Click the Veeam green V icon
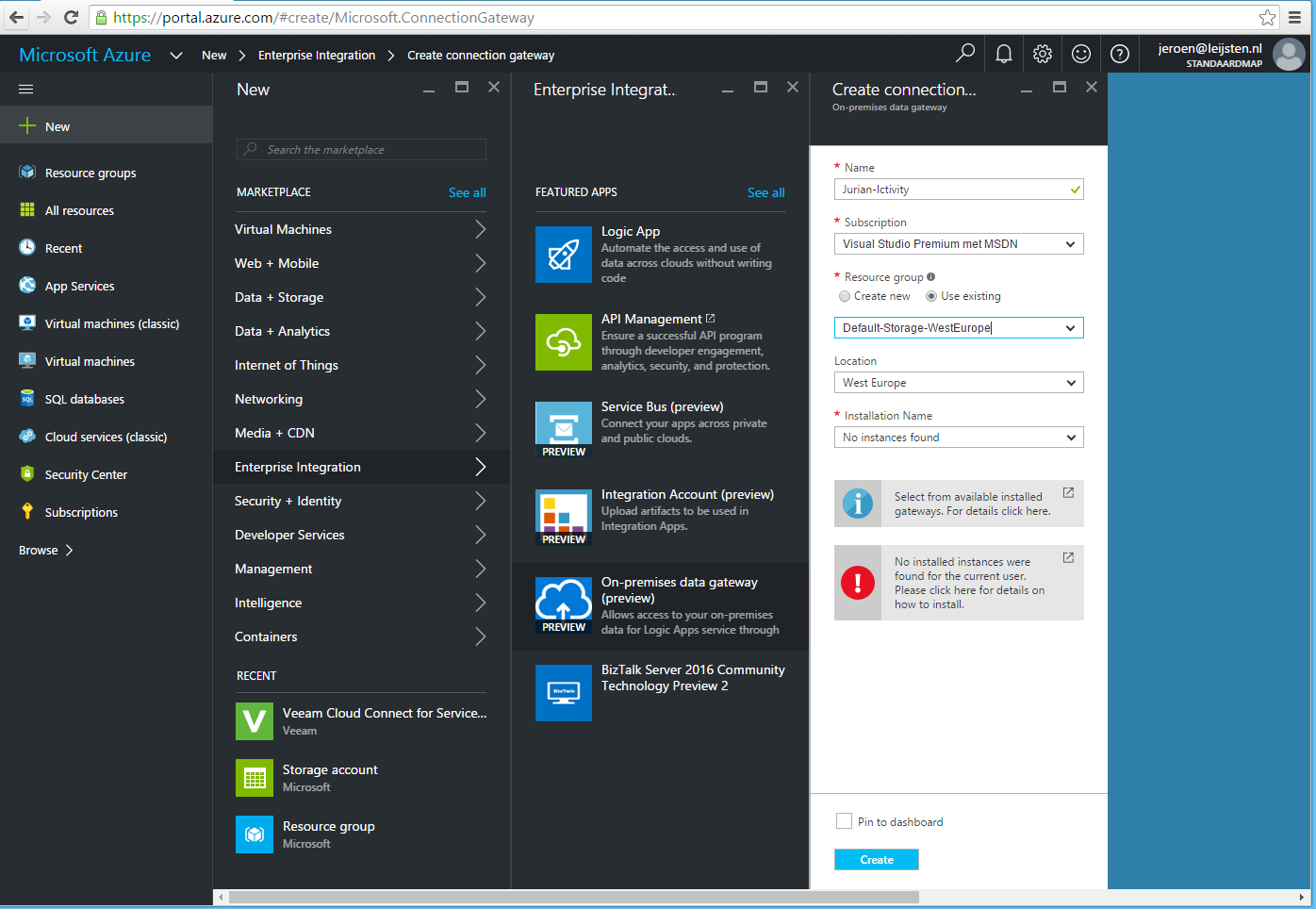The width and height of the screenshot is (1316, 909). point(255,721)
